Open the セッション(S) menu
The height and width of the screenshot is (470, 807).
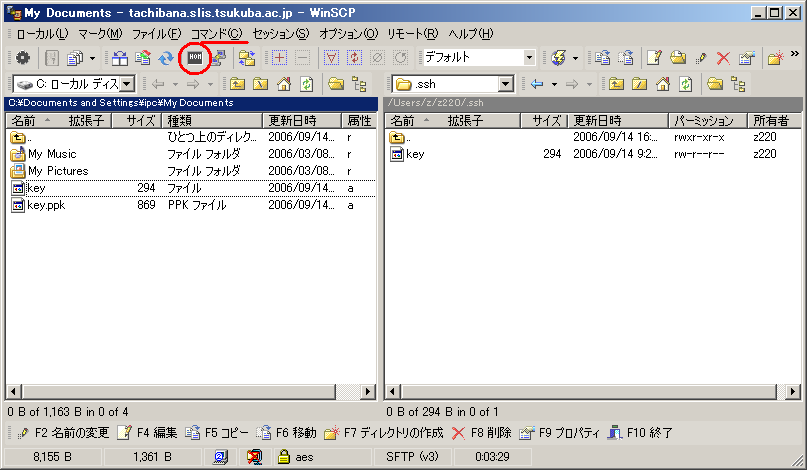point(280,34)
